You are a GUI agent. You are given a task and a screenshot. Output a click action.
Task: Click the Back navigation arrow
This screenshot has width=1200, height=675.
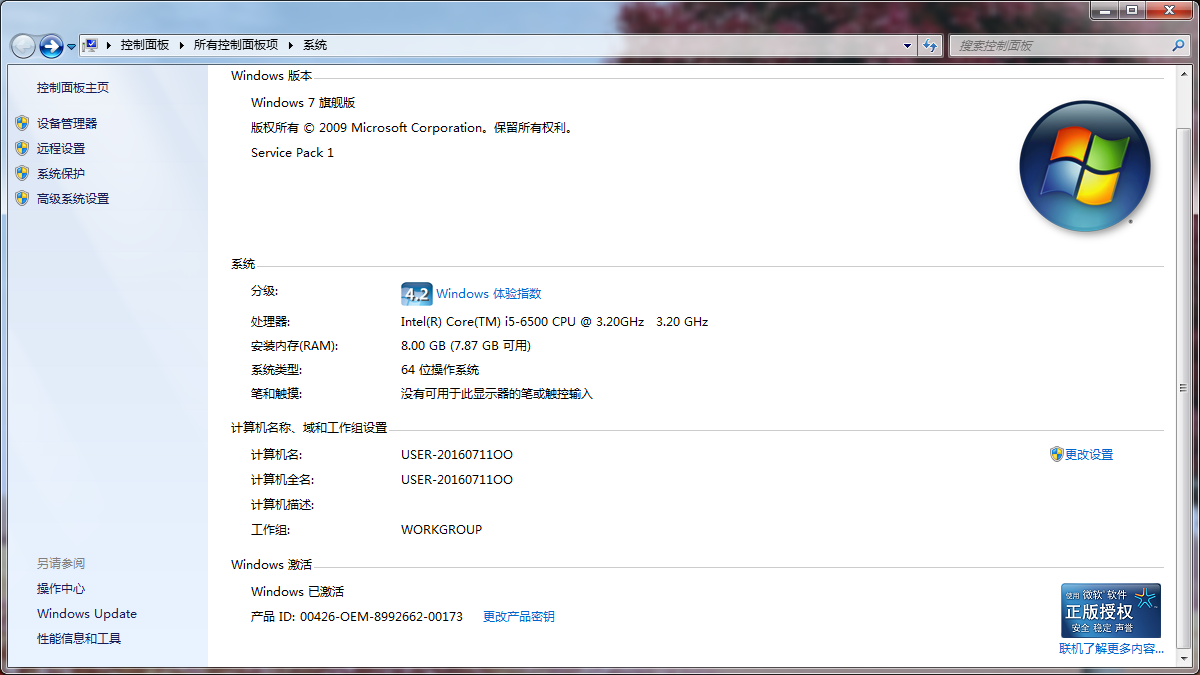23,46
